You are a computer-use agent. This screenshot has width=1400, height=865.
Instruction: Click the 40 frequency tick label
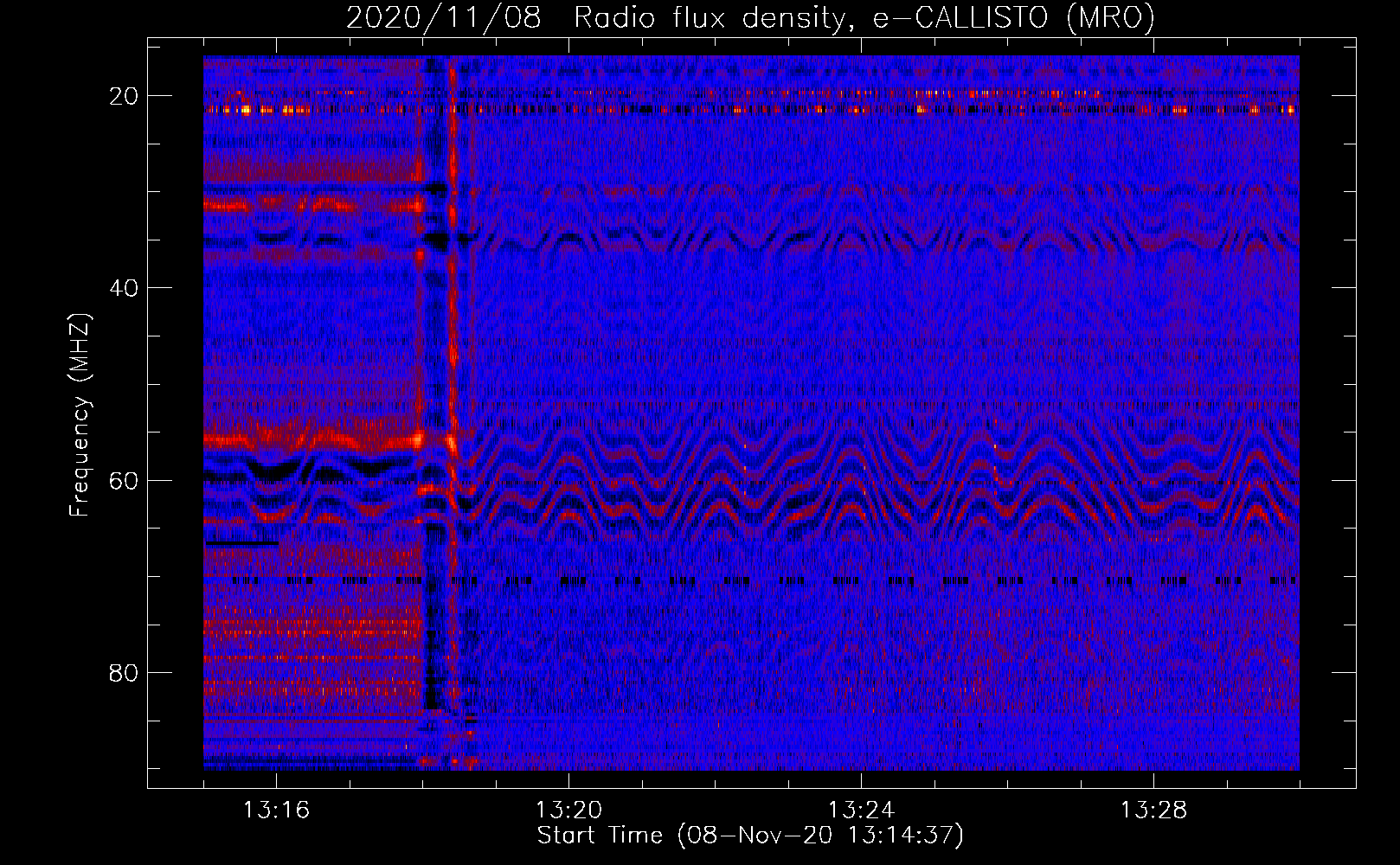tap(124, 288)
